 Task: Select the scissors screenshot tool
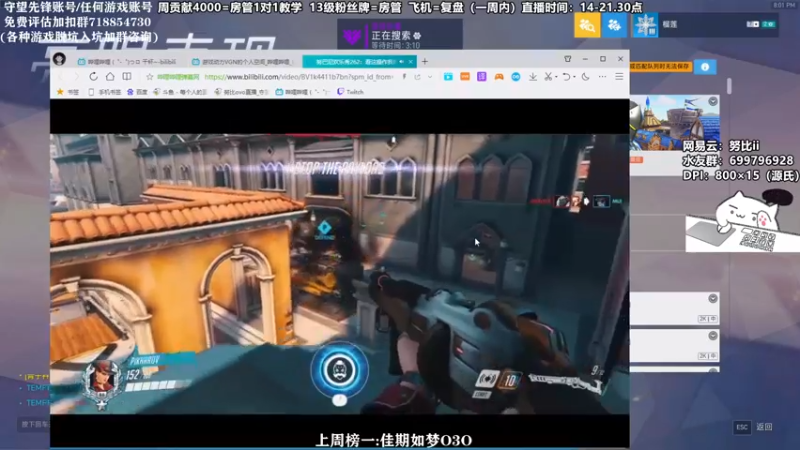(x=548, y=77)
